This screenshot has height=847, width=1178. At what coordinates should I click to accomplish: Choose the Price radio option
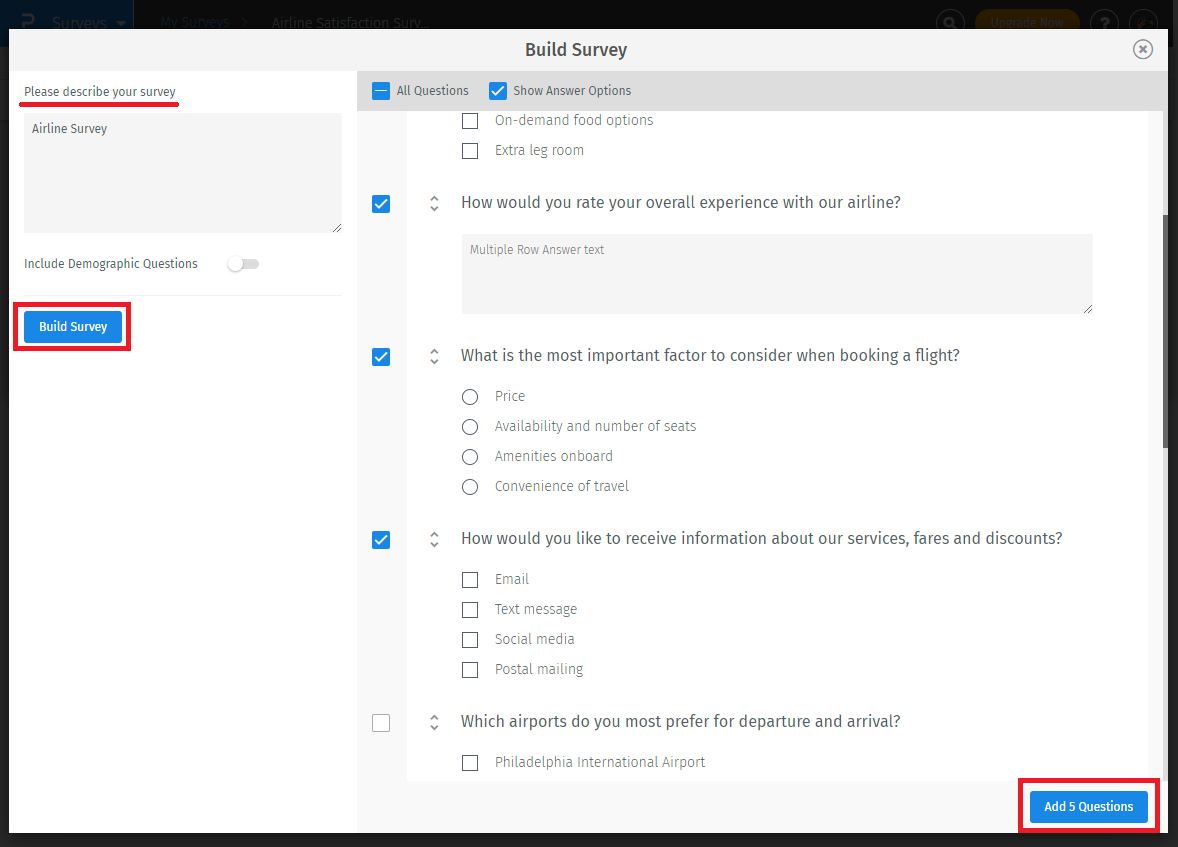[470, 397]
